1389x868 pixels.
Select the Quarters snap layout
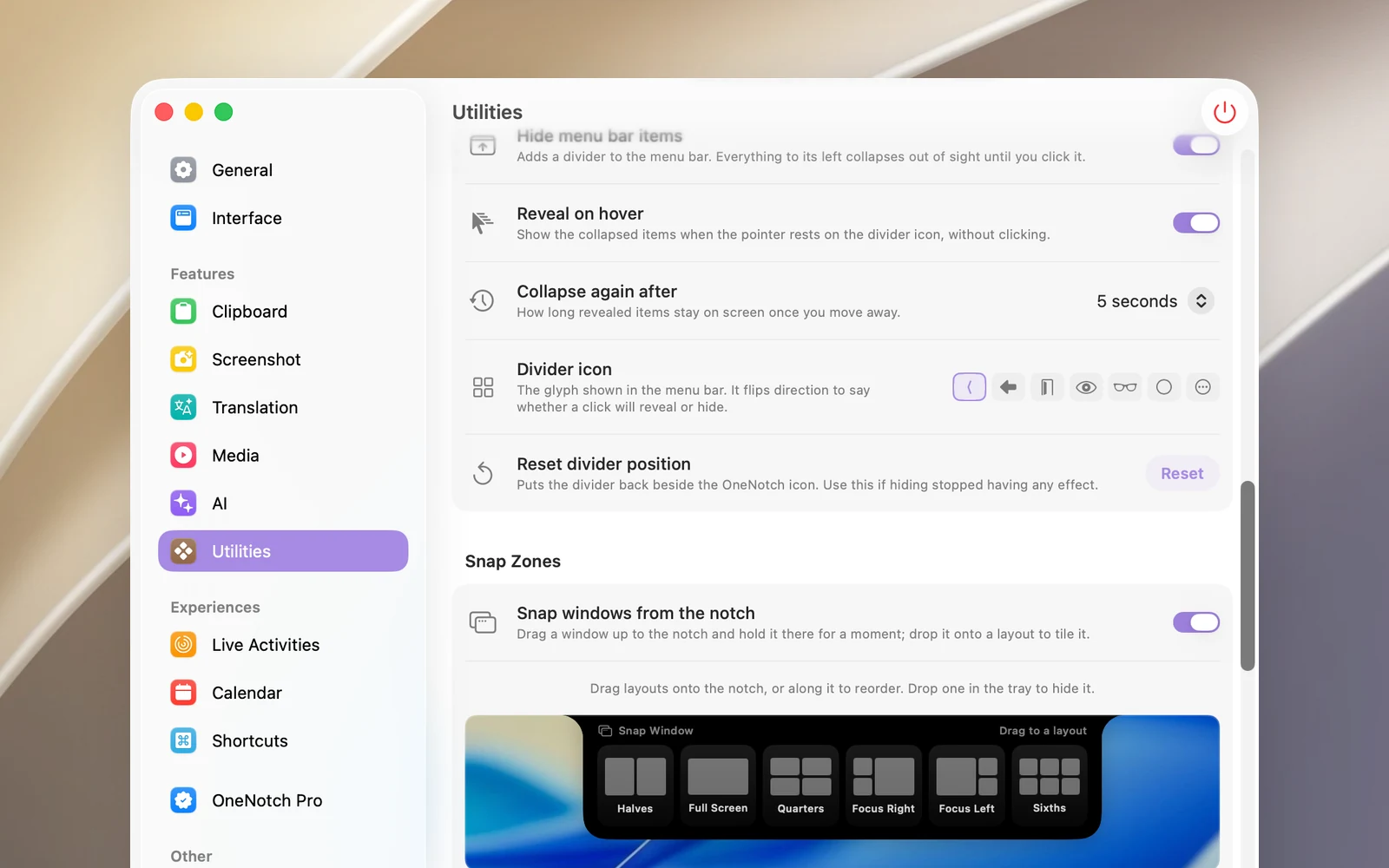tap(800, 784)
